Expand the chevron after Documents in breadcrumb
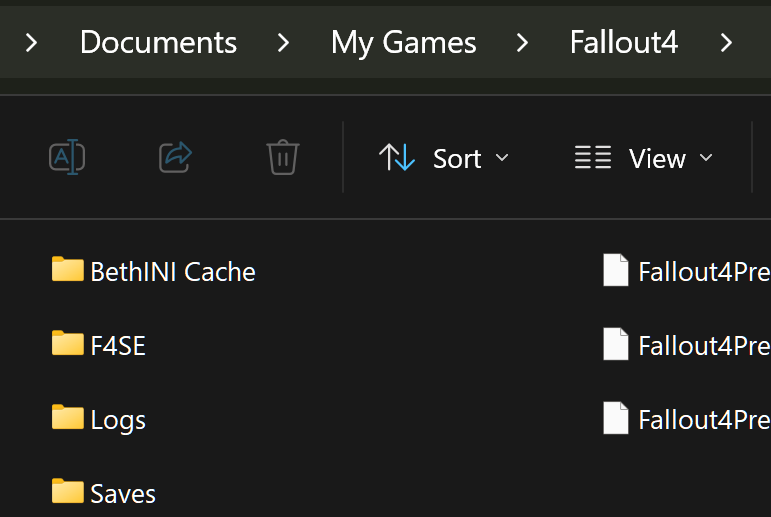Image resolution: width=771 pixels, height=517 pixels. [x=283, y=43]
